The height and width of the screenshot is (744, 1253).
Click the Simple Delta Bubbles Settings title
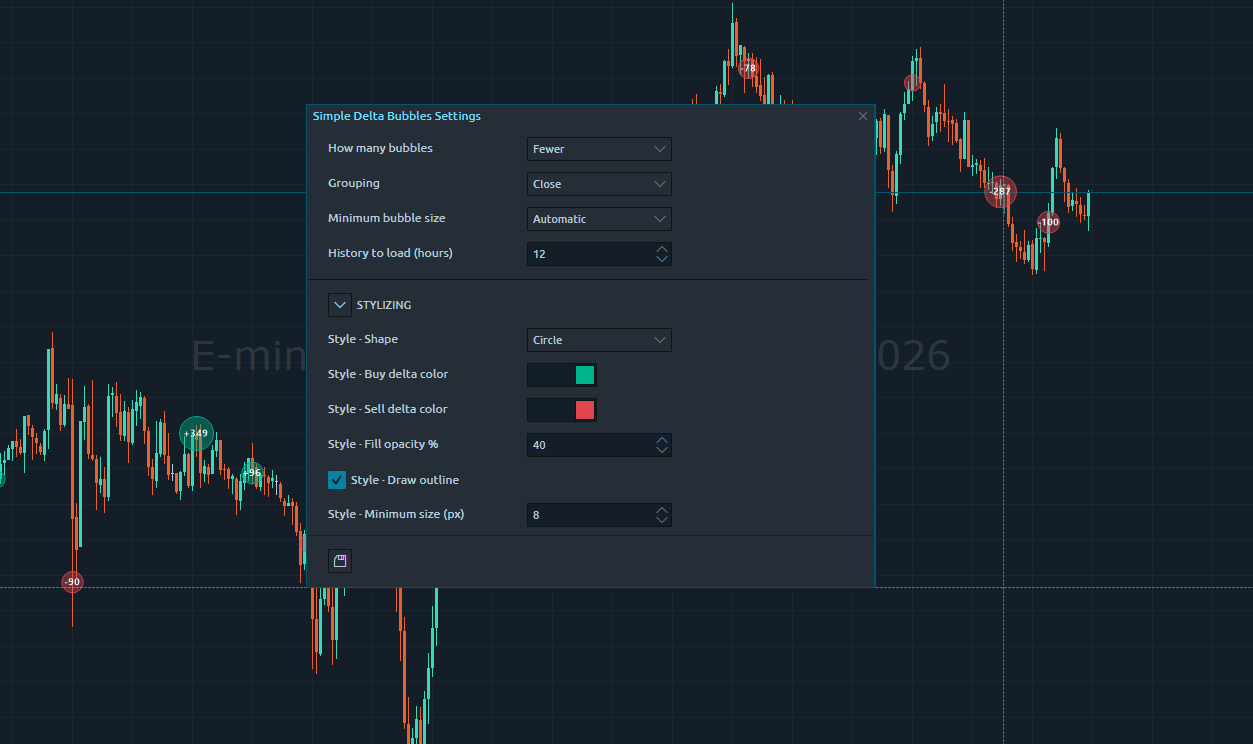tap(397, 116)
